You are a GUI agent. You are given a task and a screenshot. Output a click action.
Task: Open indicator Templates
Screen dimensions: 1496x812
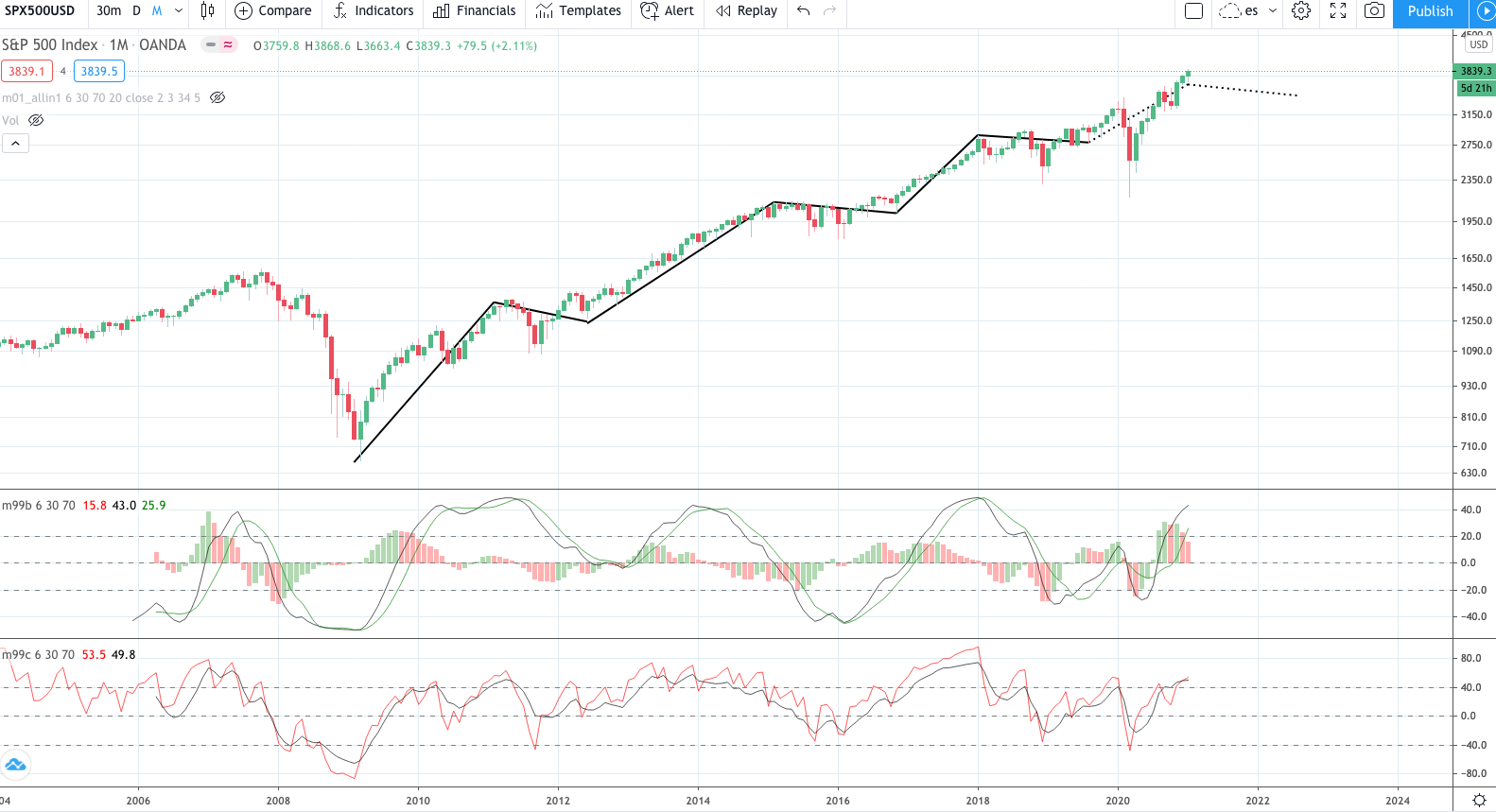click(579, 11)
